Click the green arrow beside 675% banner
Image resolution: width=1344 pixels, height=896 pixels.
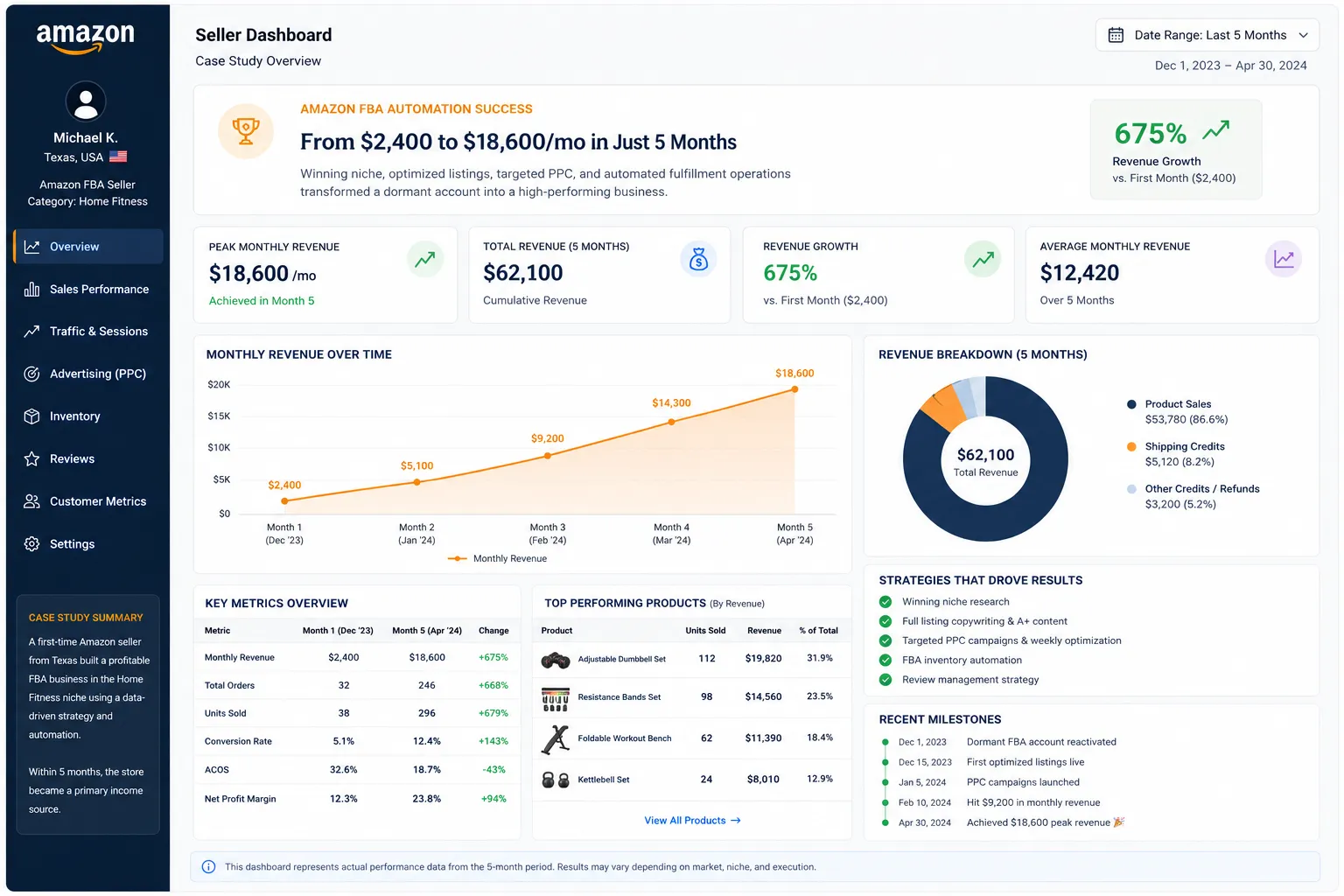point(1215,131)
